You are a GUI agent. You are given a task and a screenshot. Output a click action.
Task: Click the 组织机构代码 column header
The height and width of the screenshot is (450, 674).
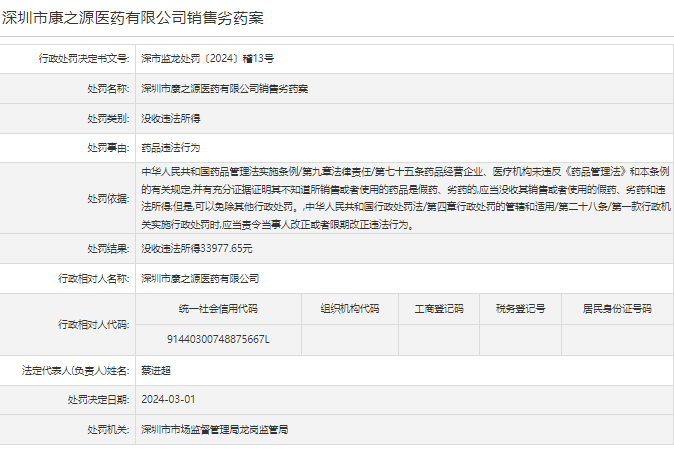pyautogui.click(x=350, y=309)
